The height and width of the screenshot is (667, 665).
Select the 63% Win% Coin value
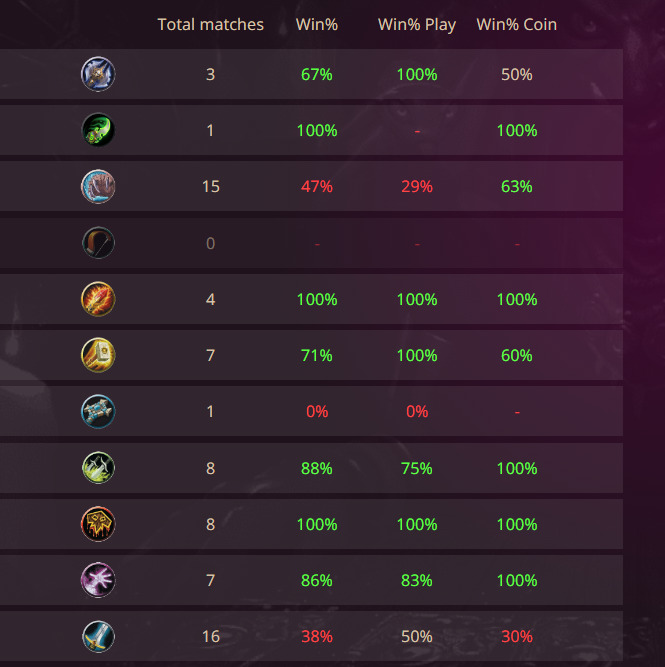pos(517,186)
